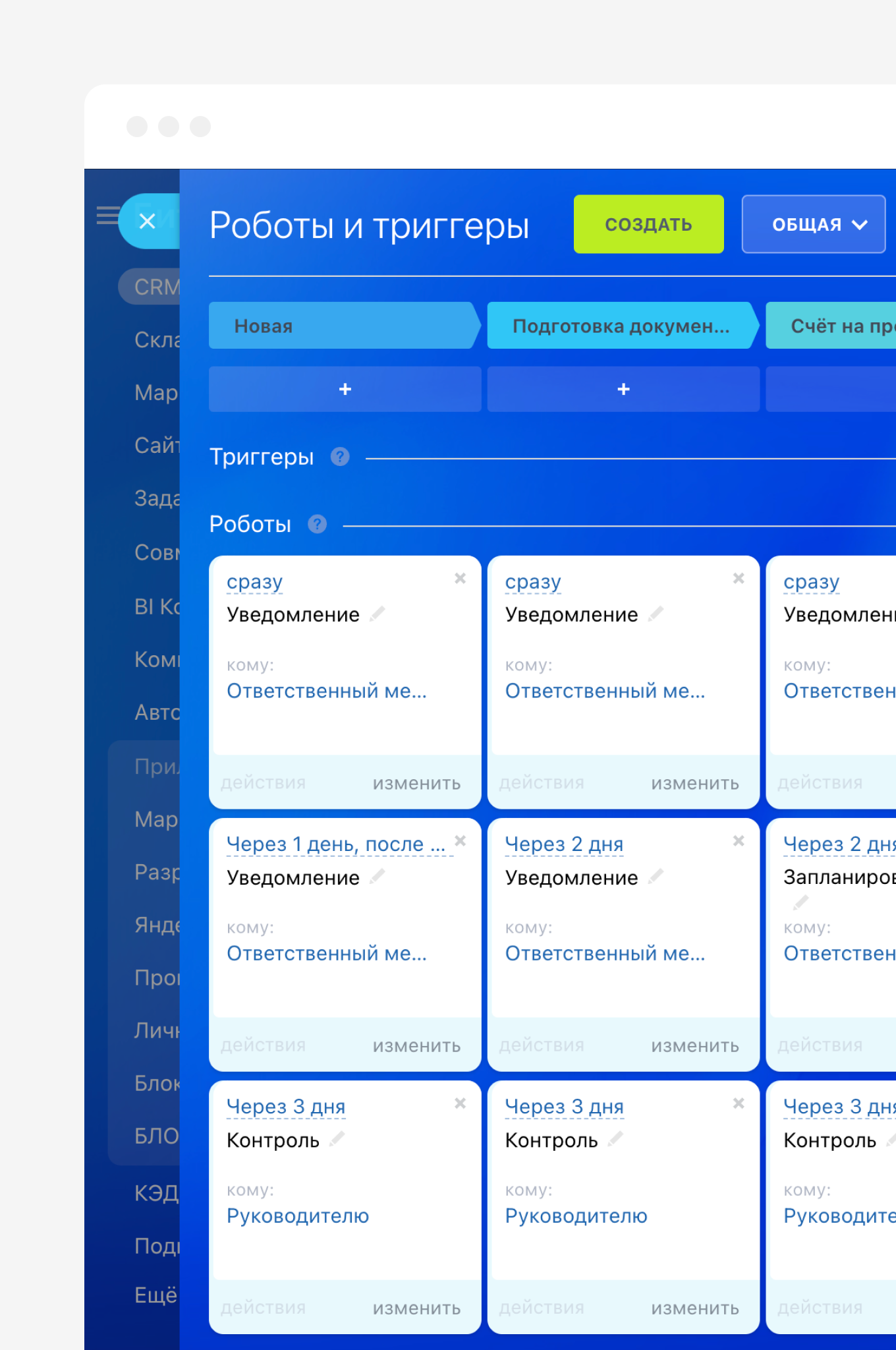Open the help icon next to Роботы
The width and height of the screenshot is (896, 1350).
[x=318, y=524]
